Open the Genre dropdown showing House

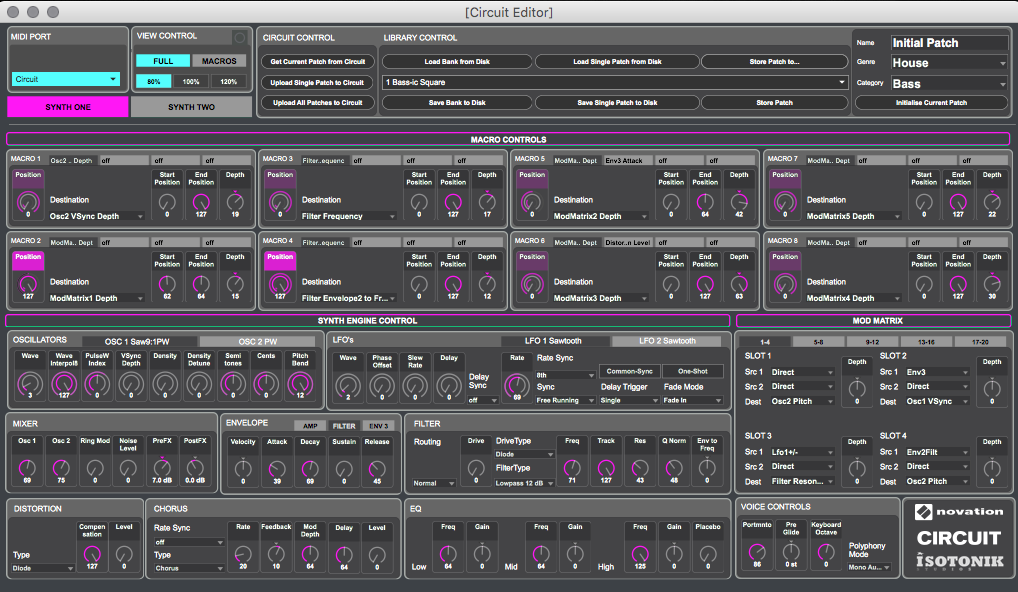click(x=947, y=62)
